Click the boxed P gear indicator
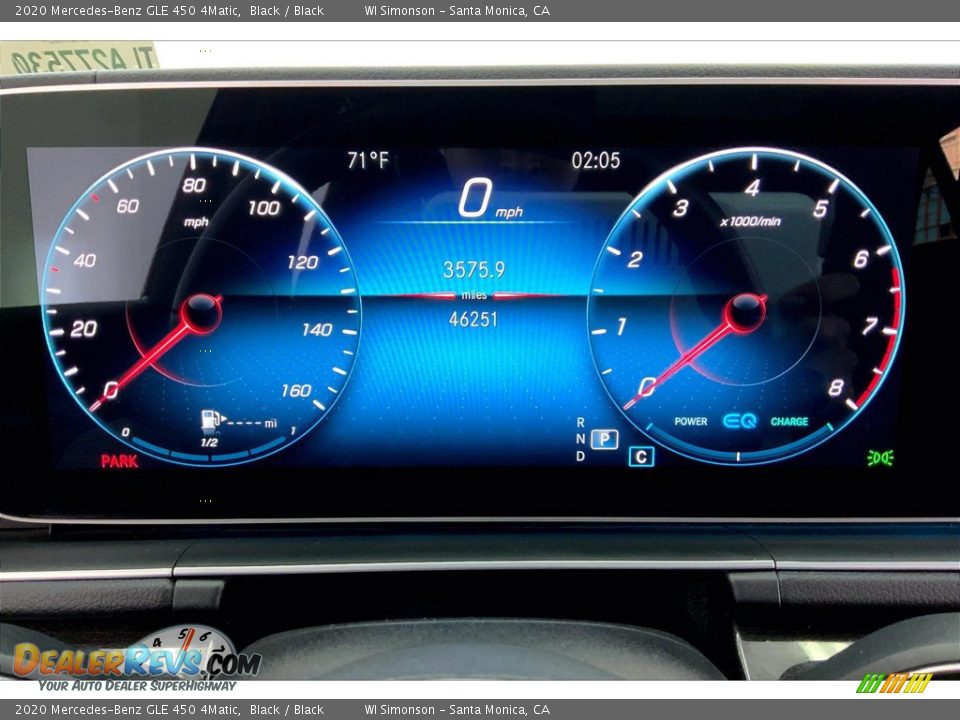960x720 pixels. click(x=604, y=439)
